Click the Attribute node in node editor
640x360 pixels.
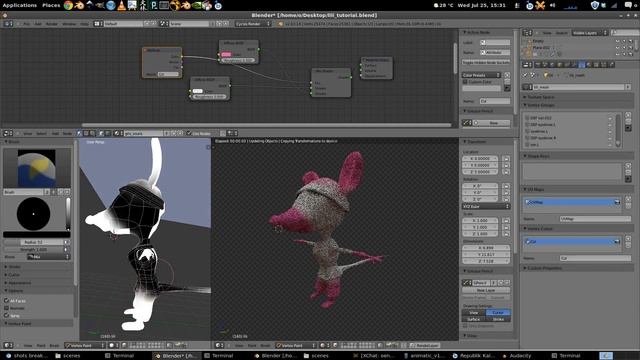pyautogui.click(x=162, y=62)
